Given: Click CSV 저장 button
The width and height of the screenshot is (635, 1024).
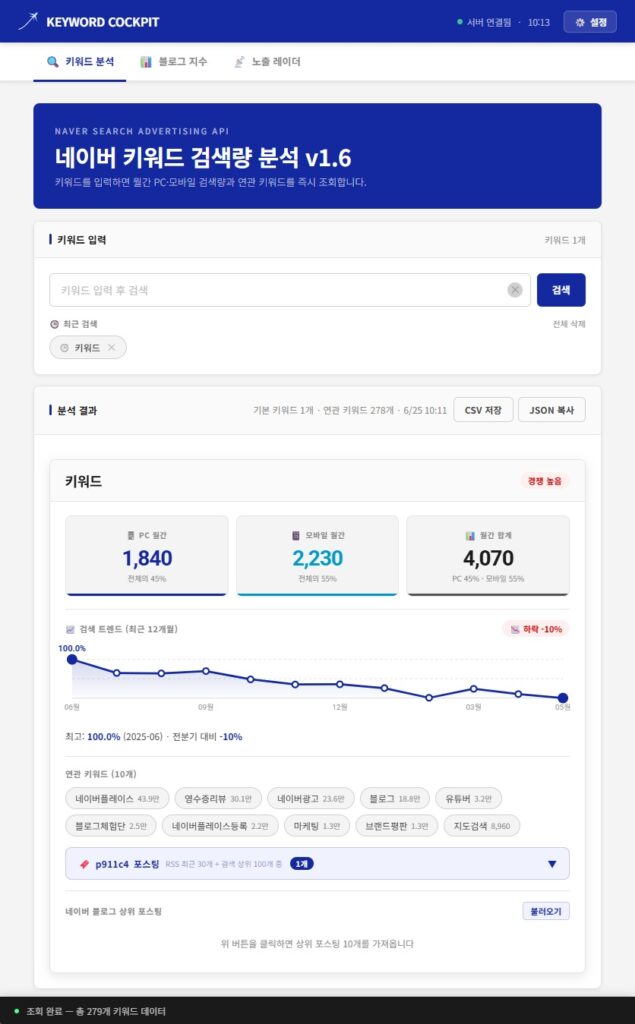Looking at the screenshot, I should pyautogui.click(x=483, y=410).
